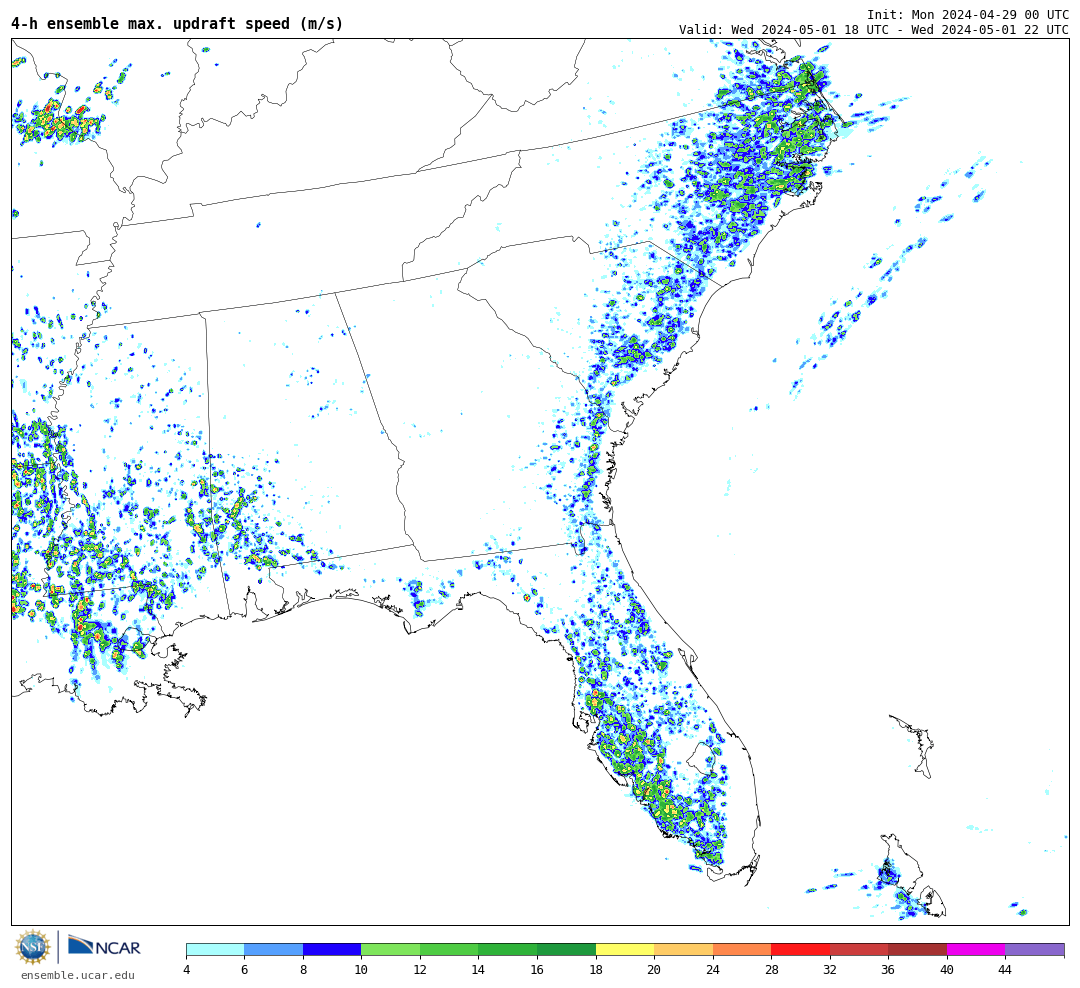1080x988 pixels.
Task: Click the colorbar label '4'
Action: pos(187,969)
